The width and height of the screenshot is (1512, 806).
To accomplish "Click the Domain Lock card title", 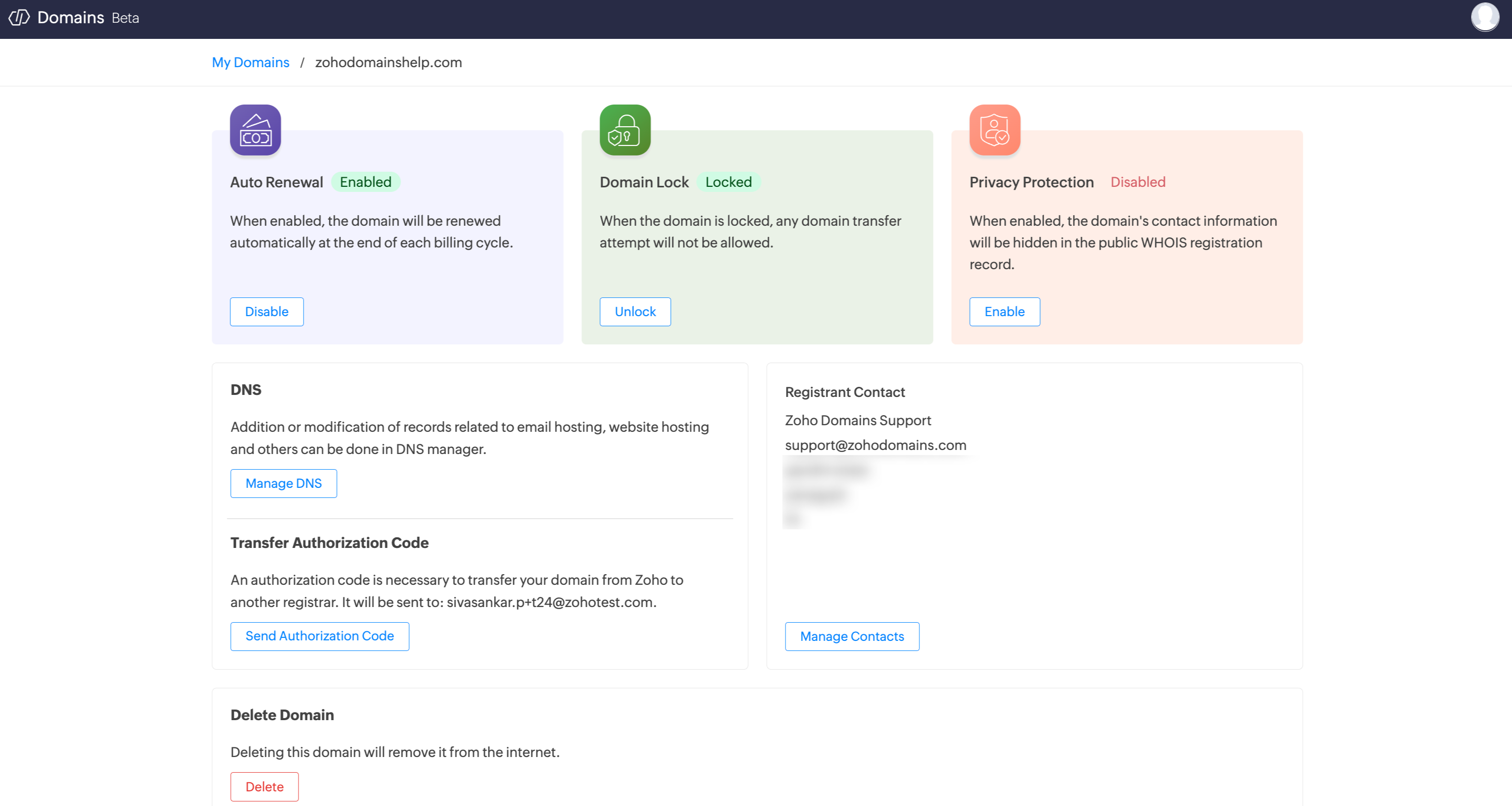I will point(645,182).
